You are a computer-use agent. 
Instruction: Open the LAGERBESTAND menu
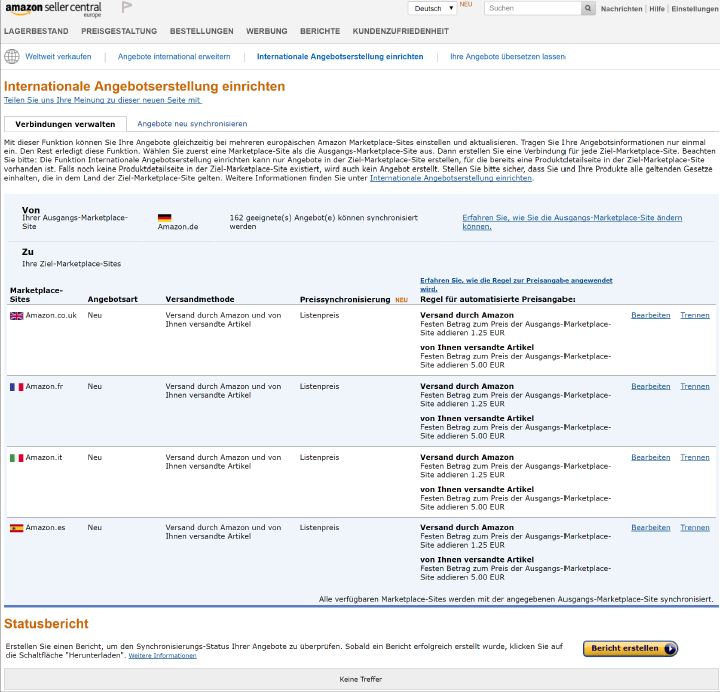click(x=36, y=31)
